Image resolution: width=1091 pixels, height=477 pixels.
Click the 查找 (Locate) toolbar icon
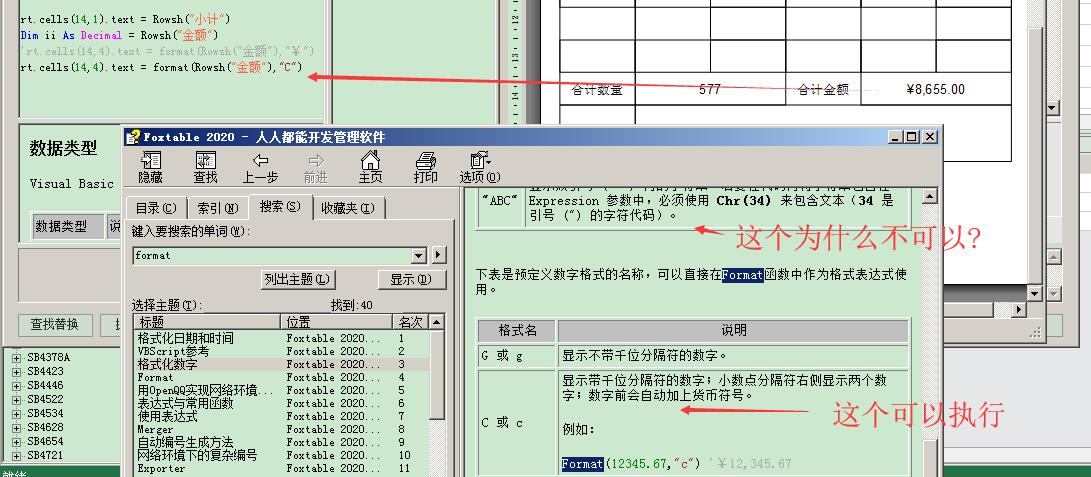click(205, 167)
